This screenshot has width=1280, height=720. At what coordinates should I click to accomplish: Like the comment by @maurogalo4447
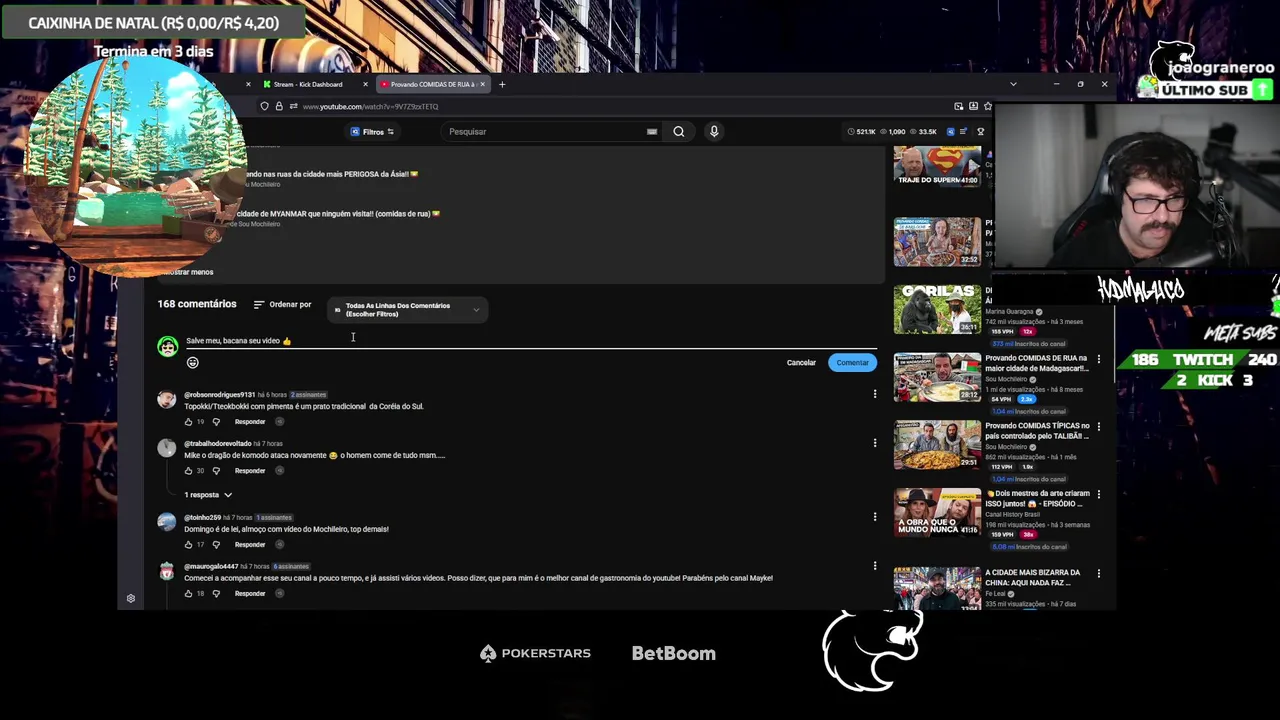(x=188, y=594)
